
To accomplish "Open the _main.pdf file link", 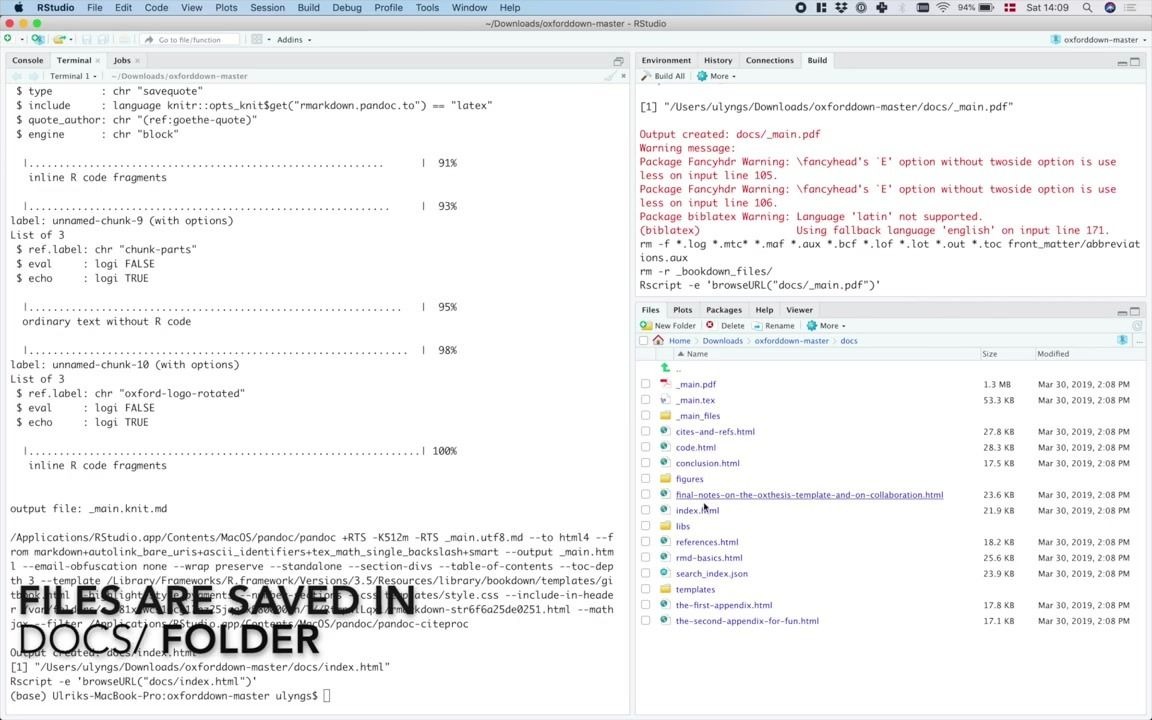I will point(696,384).
